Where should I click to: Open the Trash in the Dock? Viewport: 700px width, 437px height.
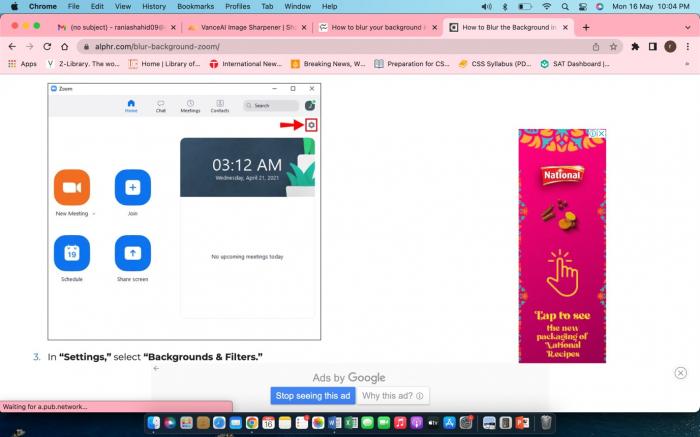(546, 422)
